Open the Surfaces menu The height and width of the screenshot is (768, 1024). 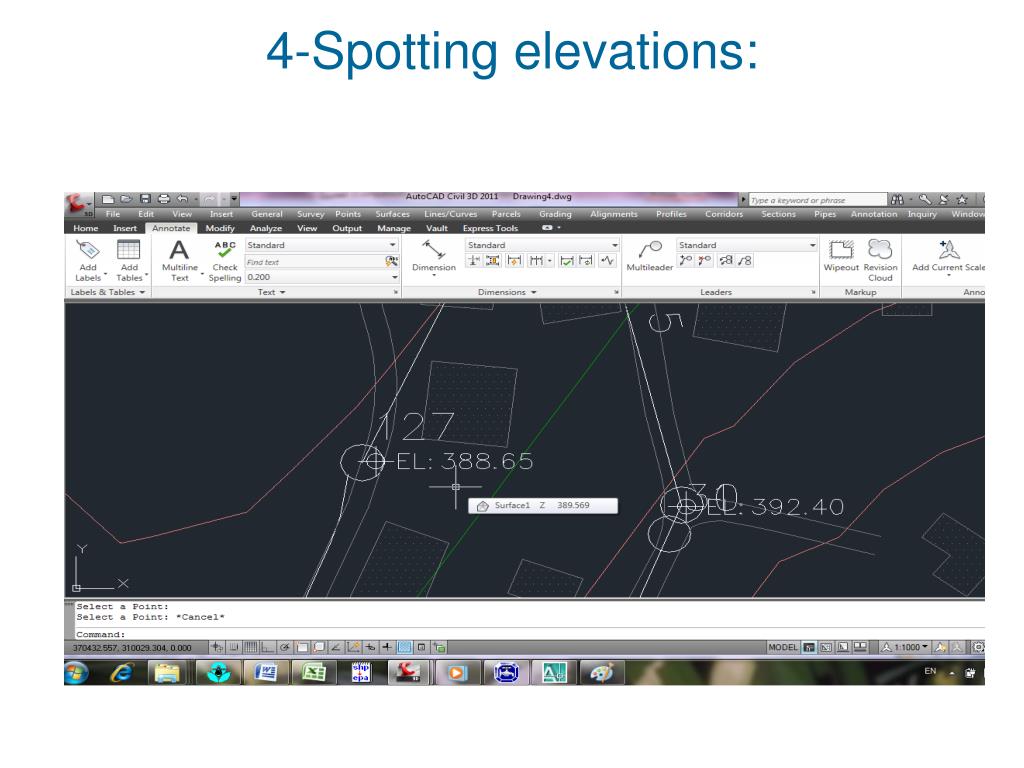392,214
